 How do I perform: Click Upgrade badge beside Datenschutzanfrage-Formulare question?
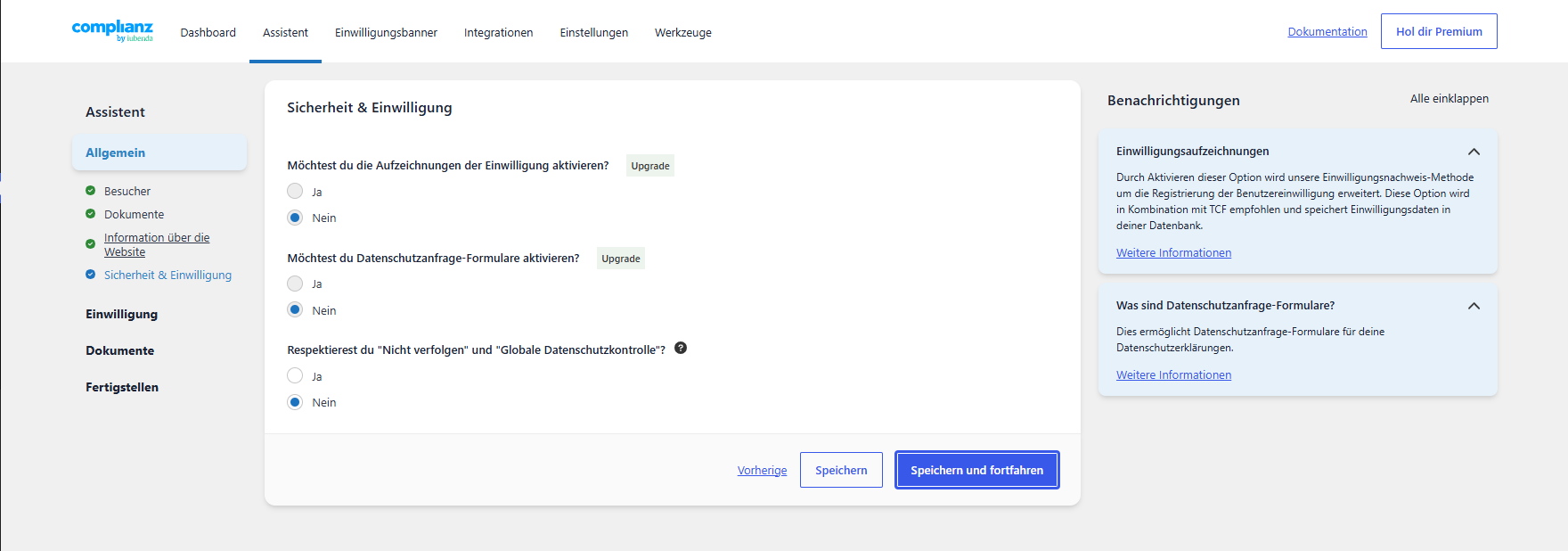coord(621,259)
